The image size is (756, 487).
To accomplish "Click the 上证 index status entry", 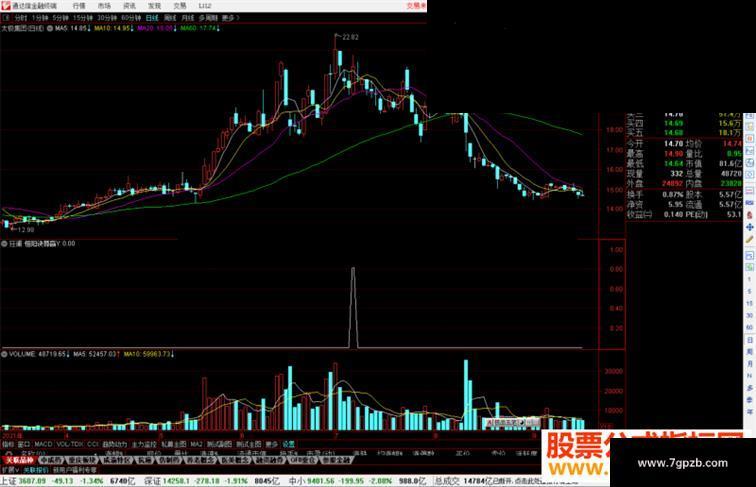I will click(x=69, y=481).
